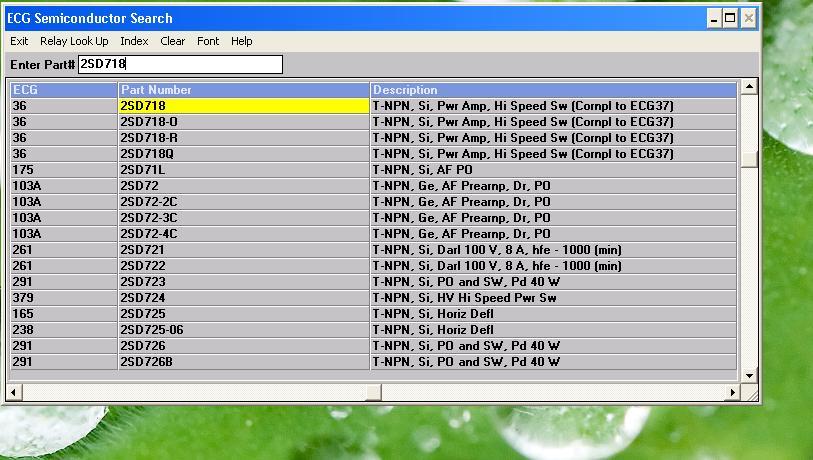Open the Help menu
This screenshot has height=460, width=813.
(242, 41)
